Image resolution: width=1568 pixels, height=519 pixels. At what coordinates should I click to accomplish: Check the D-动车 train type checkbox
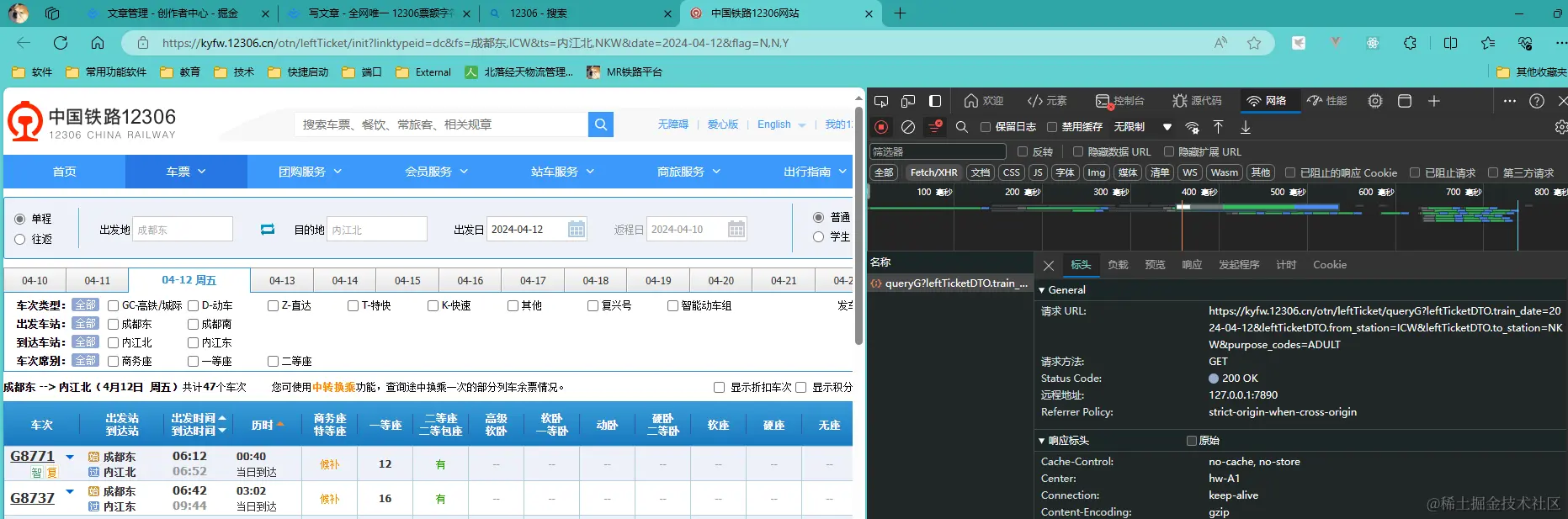[193, 305]
